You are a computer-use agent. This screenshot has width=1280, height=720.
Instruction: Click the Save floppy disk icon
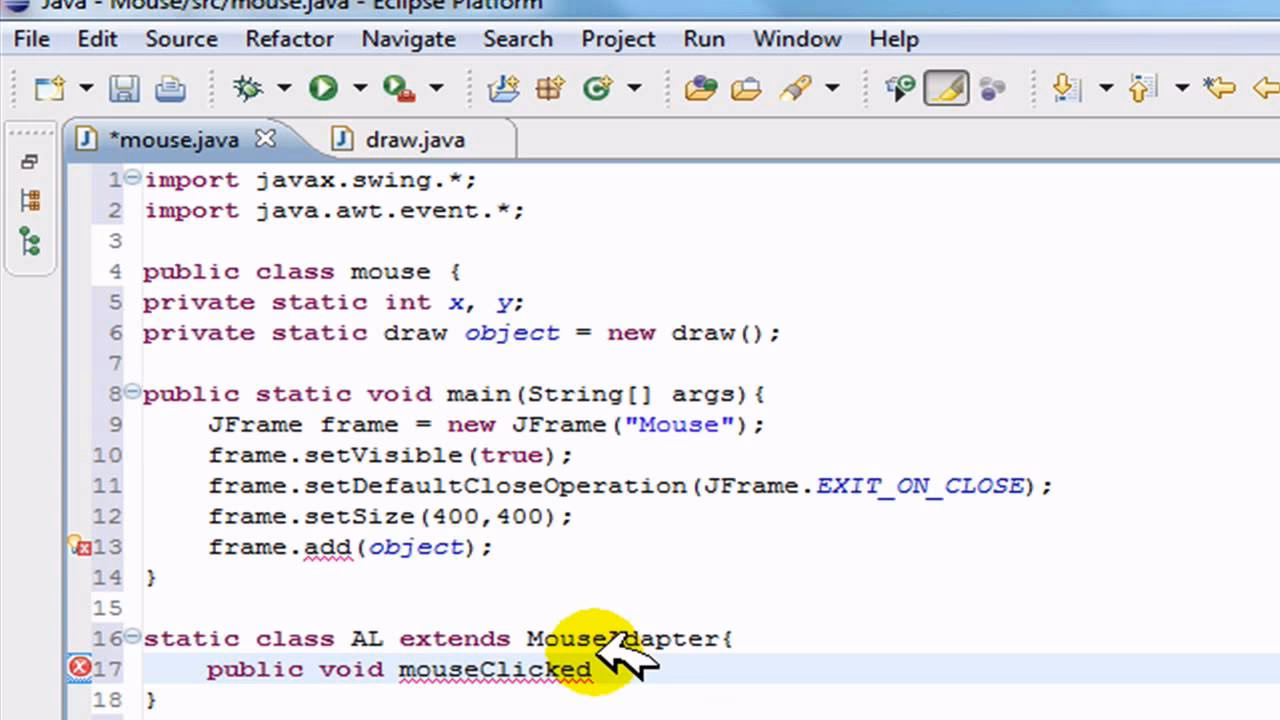click(x=124, y=88)
